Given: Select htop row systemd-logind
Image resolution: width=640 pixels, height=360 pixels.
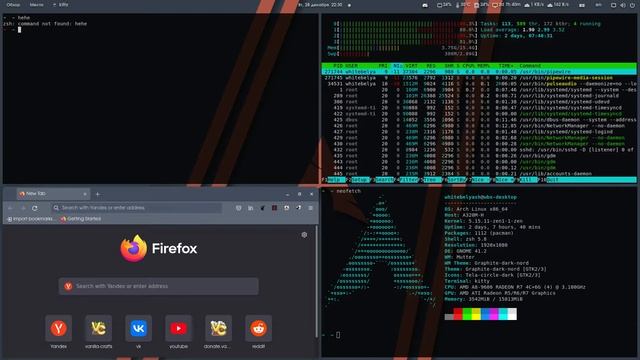Looking at the screenshot, I should click(x=479, y=132).
